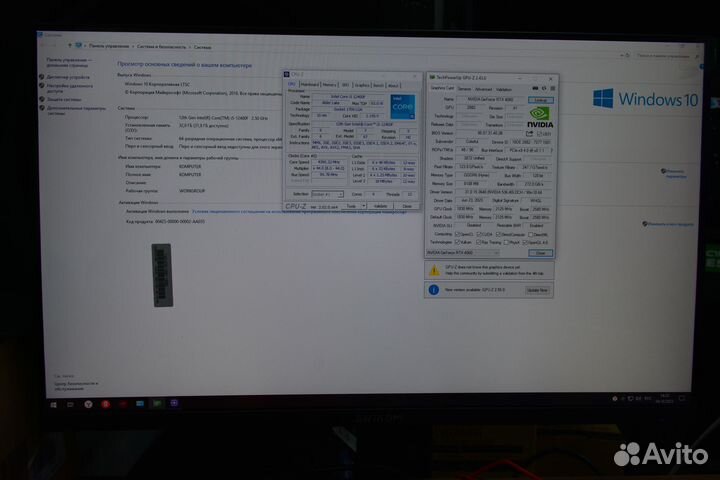The height and width of the screenshot is (480, 720).
Task: Toggle the OpenGL 4.6 checkbox in GPU-Z
Action: click(x=525, y=242)
